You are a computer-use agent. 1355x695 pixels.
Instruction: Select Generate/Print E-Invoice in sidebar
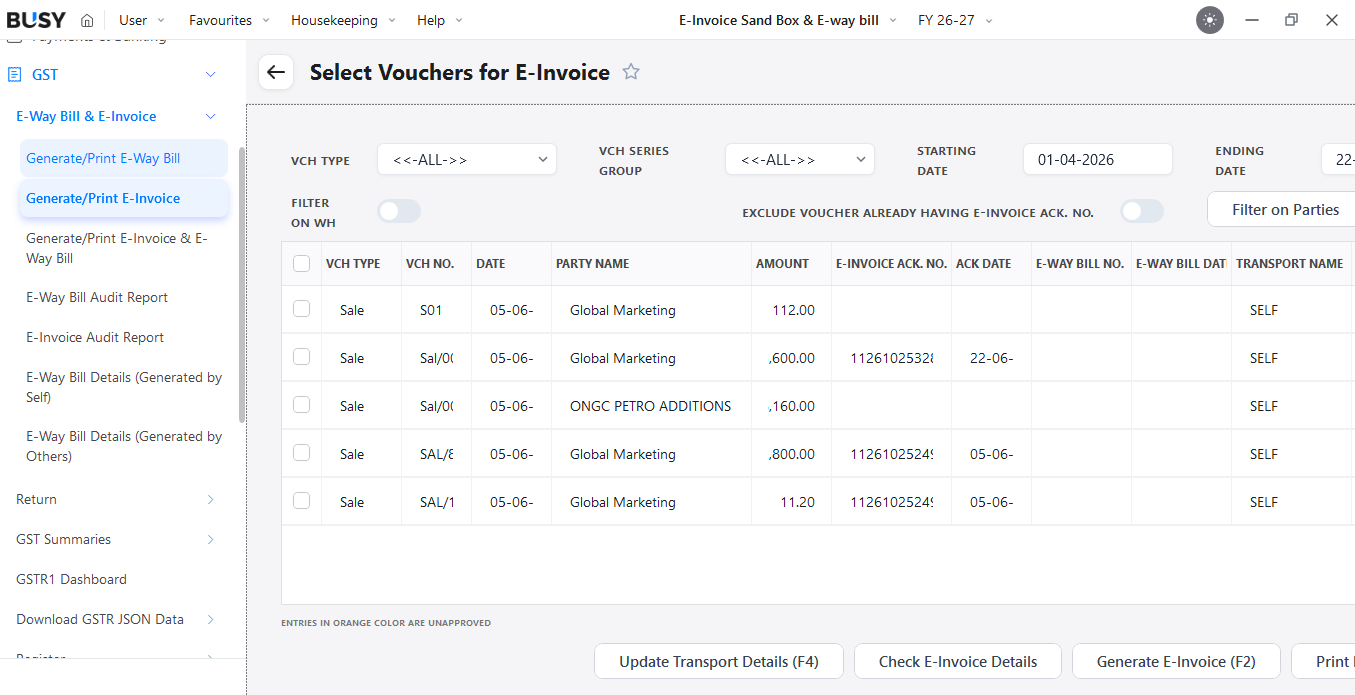pyautogui.click(x=123, y=198)
